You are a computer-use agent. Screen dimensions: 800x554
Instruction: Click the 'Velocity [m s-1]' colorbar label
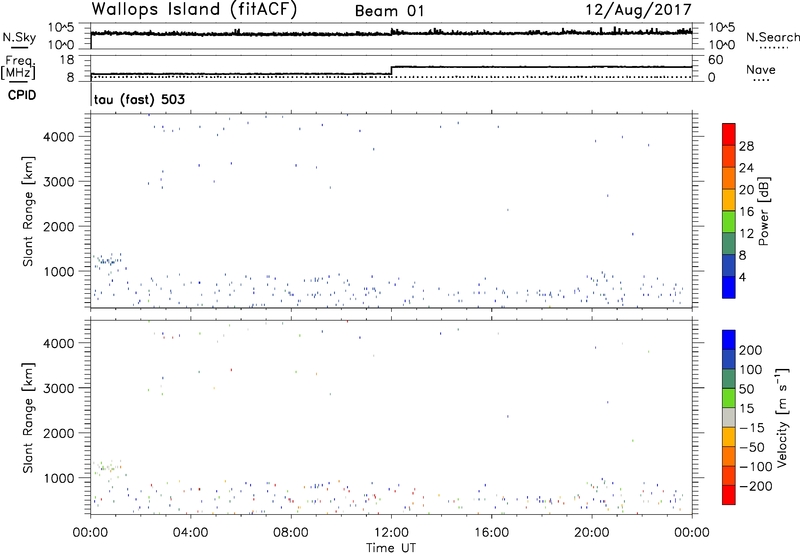click(782, 417)
